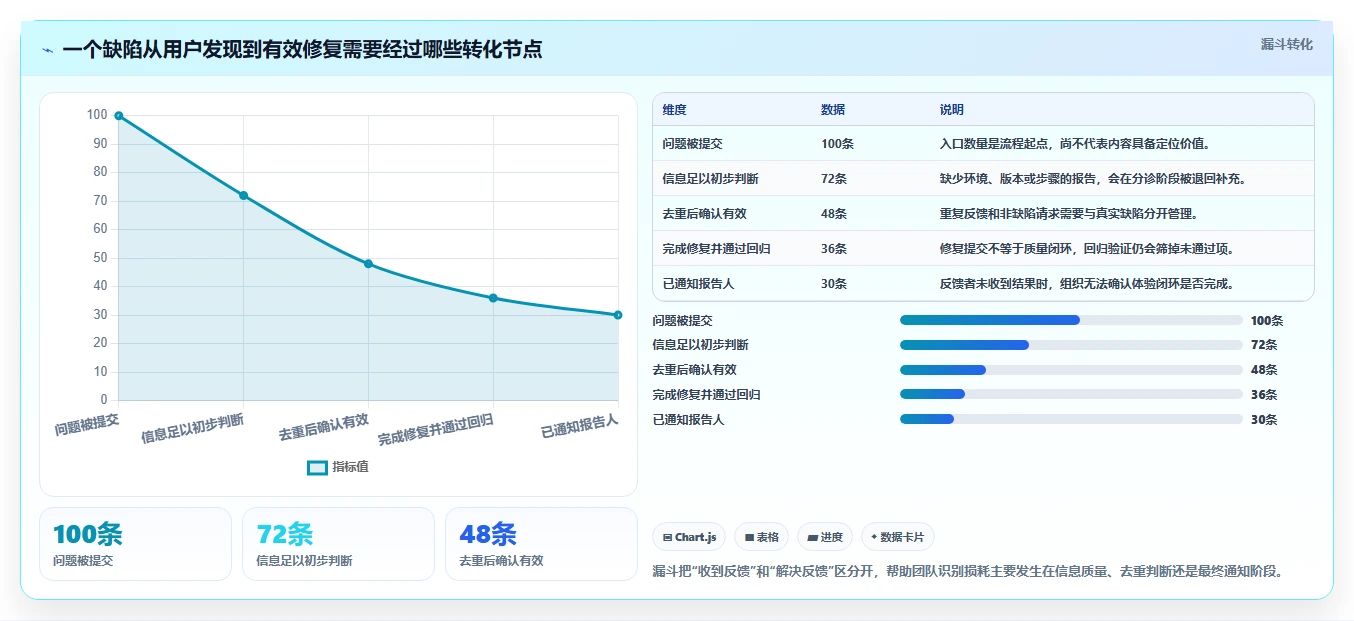1354x621 pixels.
Task: Click the description starting 反馈者未收到结果时
Action: [1087, 284]
